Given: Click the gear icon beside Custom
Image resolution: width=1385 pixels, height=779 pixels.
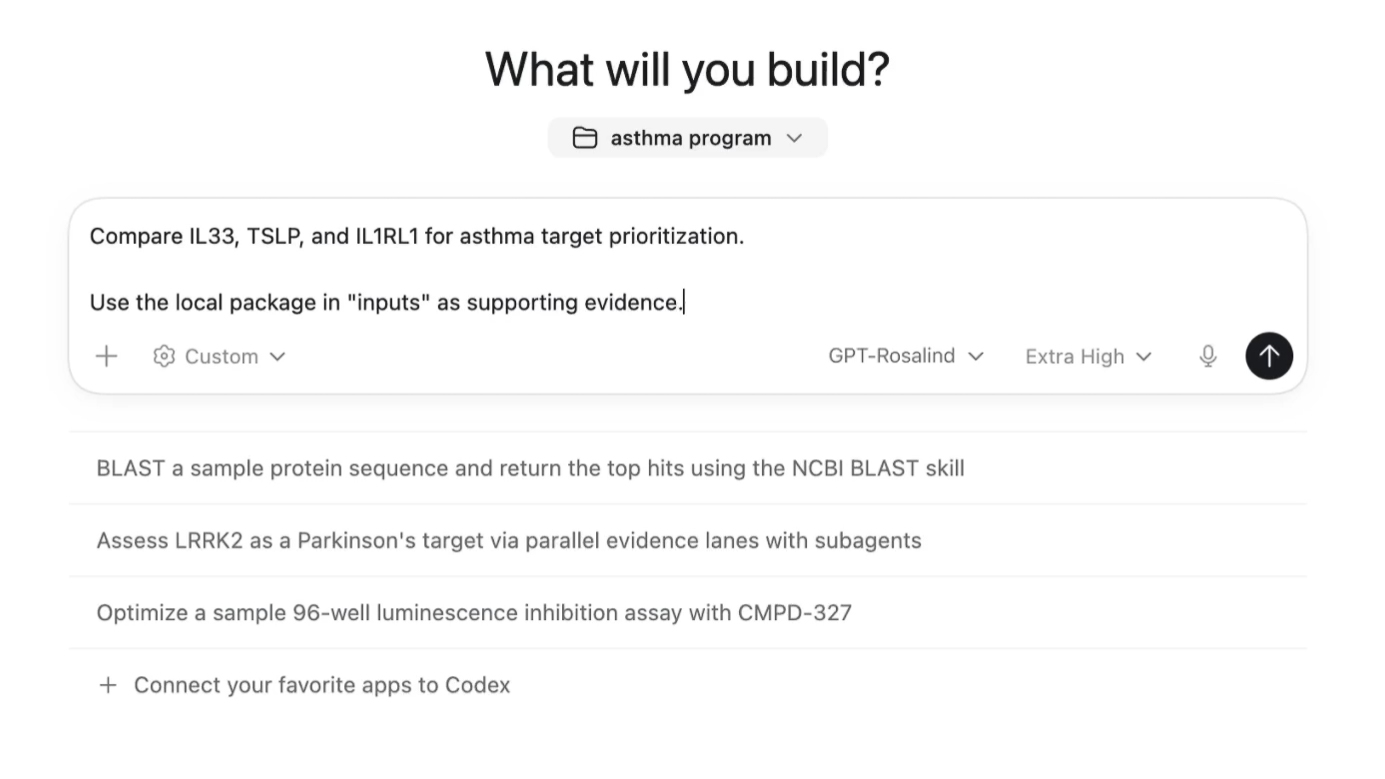Looking at the screenshot, I should point(164,356).
